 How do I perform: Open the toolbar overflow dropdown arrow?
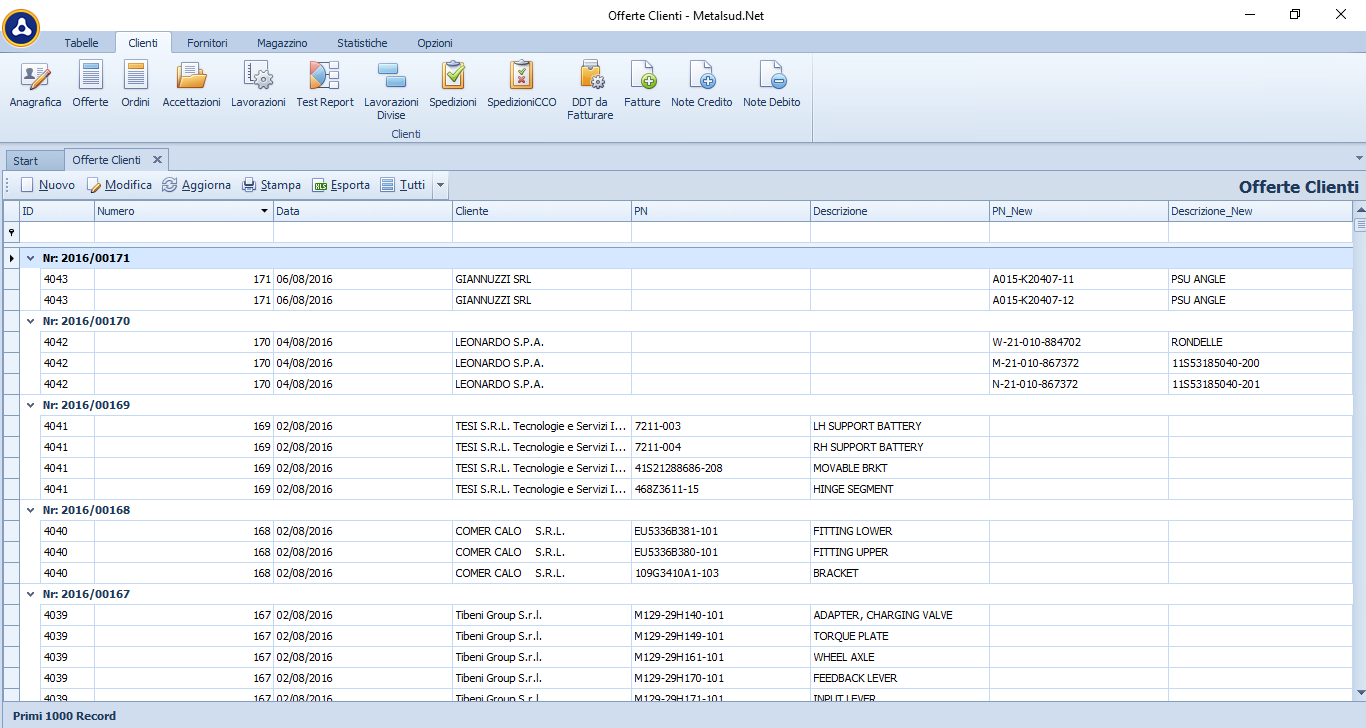coord(441,185)
